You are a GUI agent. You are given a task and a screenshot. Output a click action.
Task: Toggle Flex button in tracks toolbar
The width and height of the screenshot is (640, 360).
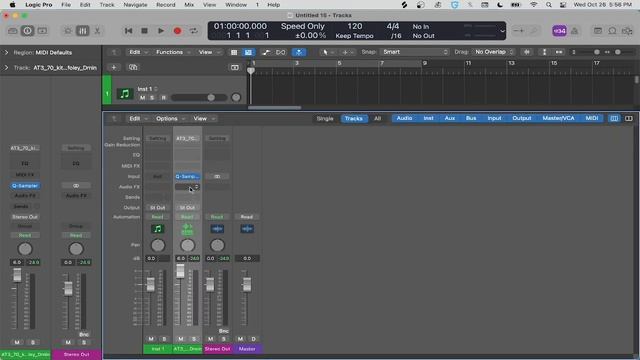point(281,52)
